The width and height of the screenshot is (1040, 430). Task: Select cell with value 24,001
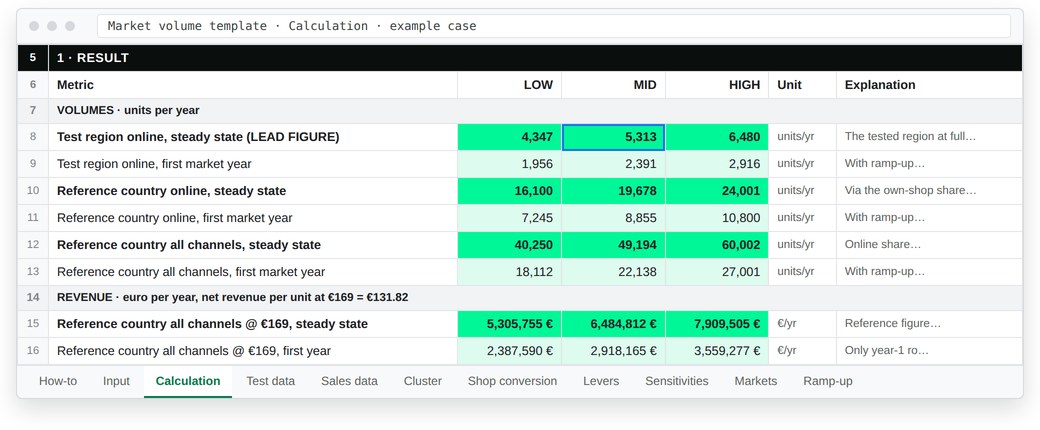tap(717, 191)
